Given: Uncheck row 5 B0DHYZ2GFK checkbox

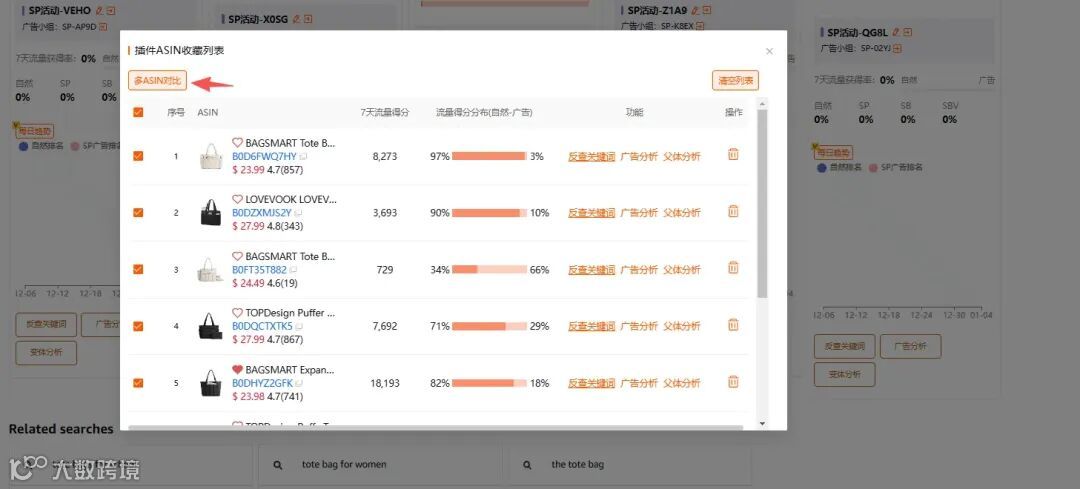Looking at the screenshot, I should click(138, 383).
